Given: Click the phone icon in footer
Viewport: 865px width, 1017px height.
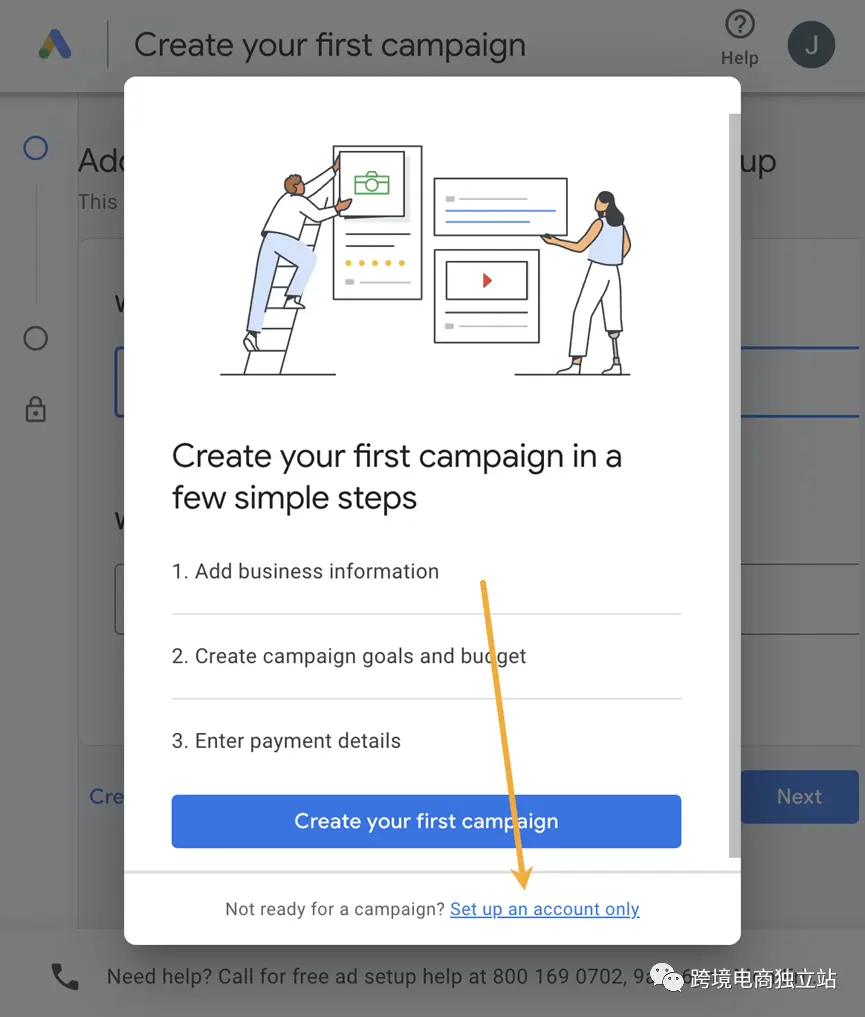Looking at the screenshot, I should (65, 976).
